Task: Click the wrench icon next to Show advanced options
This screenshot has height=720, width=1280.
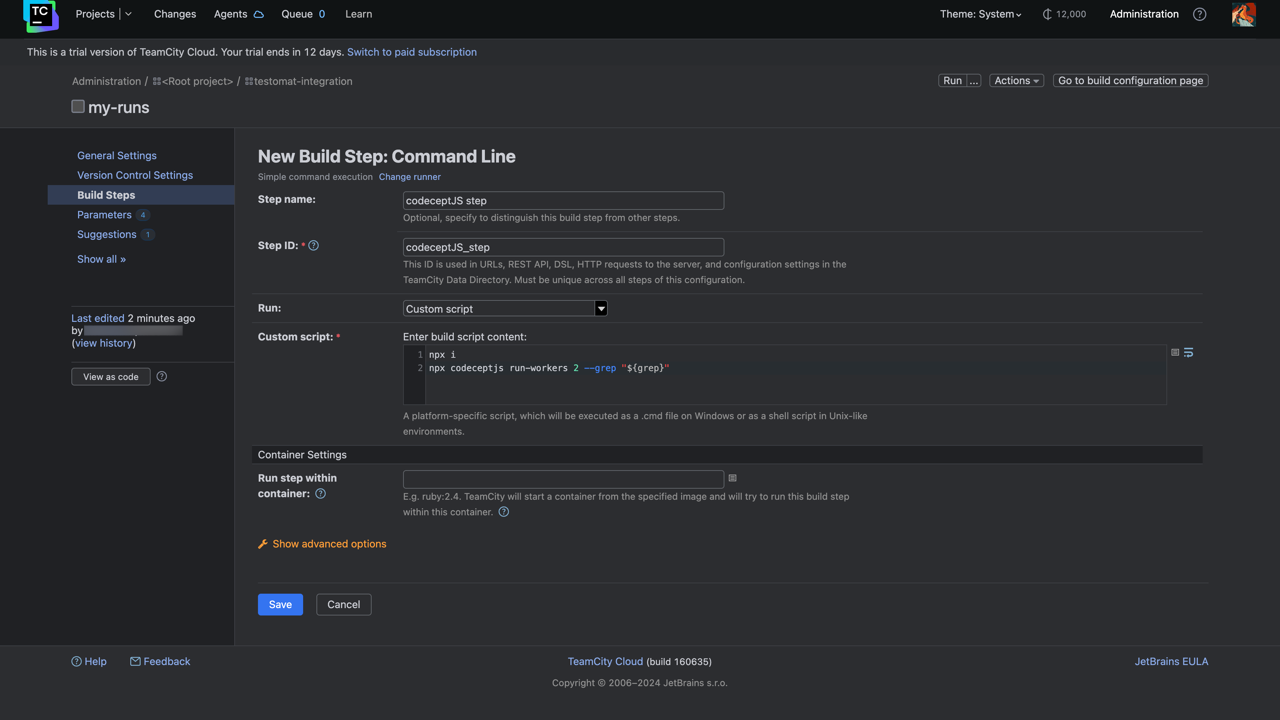Action: tap(261, 544)
